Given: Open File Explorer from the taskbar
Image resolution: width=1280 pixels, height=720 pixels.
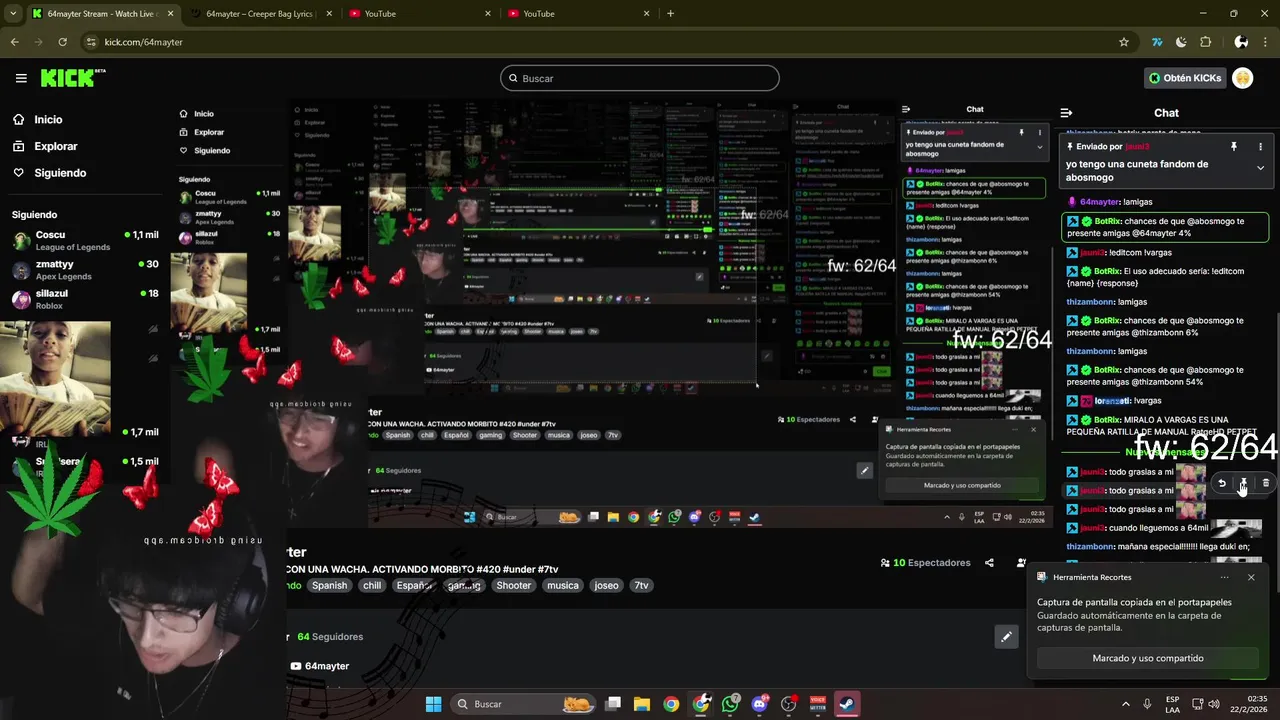Looking at the screenshot, I should [642, 704].
